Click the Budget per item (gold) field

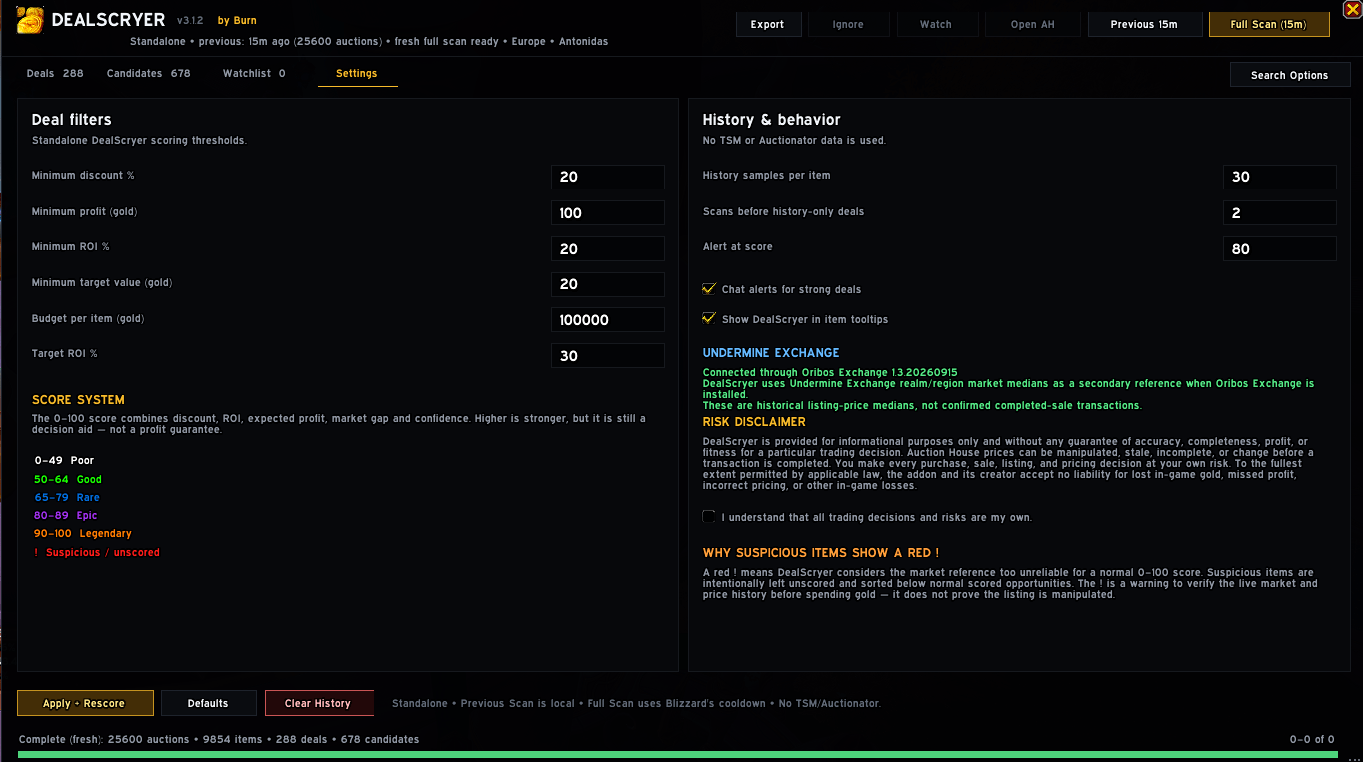608,320
